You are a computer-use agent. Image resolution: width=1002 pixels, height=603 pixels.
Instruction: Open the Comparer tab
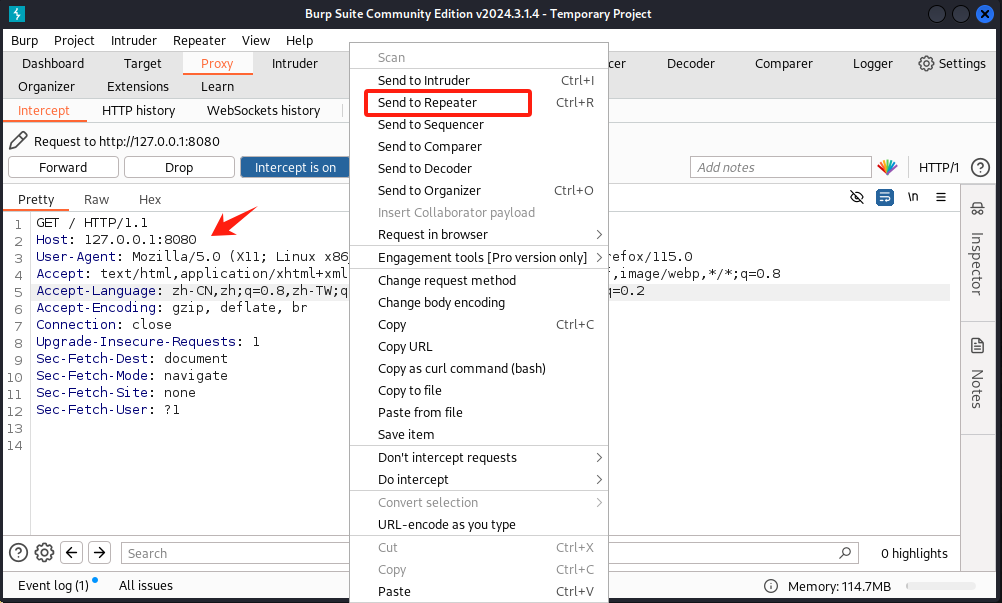tap(783, 63)
